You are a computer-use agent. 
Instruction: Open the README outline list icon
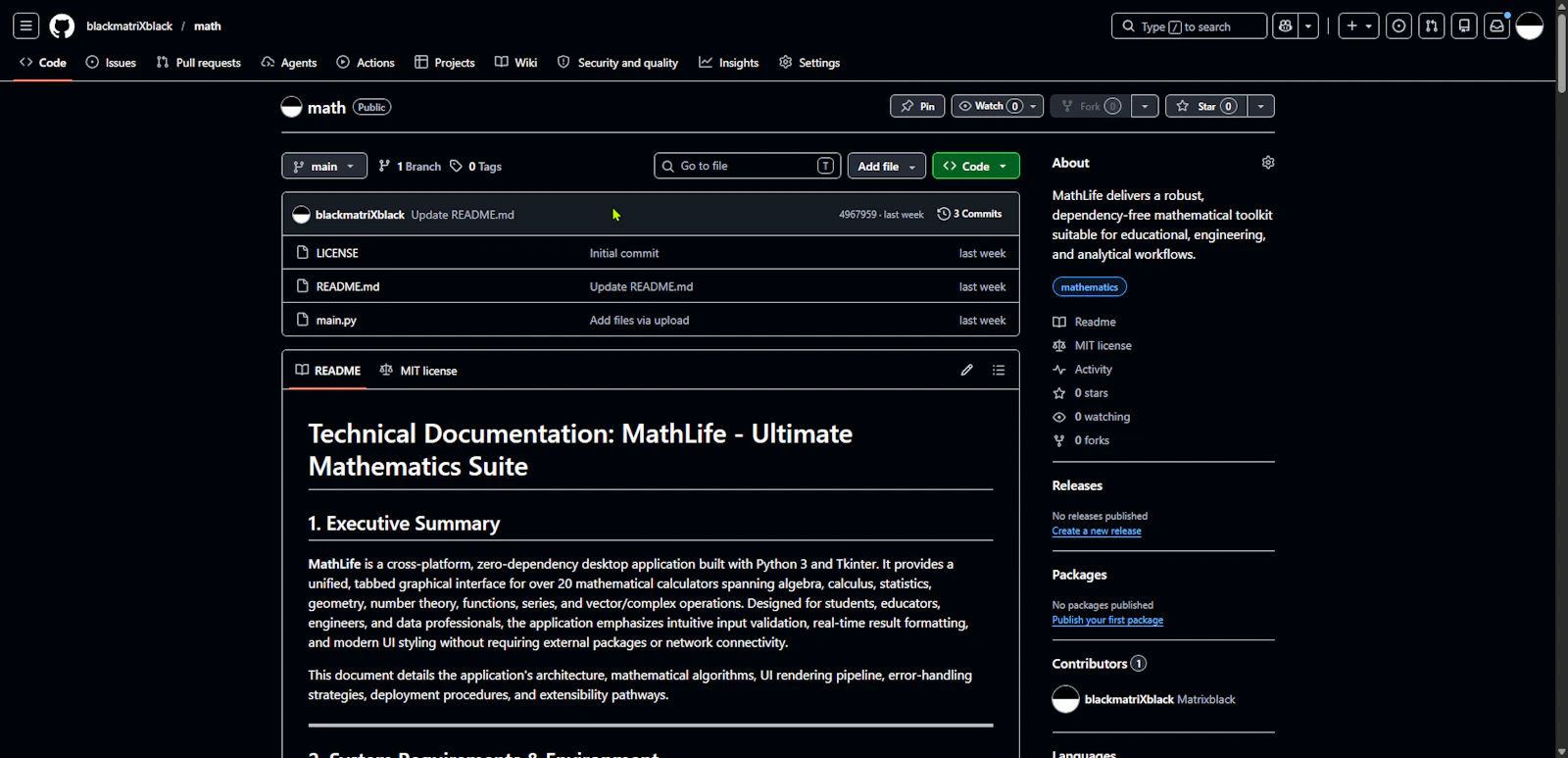(999, 370)
